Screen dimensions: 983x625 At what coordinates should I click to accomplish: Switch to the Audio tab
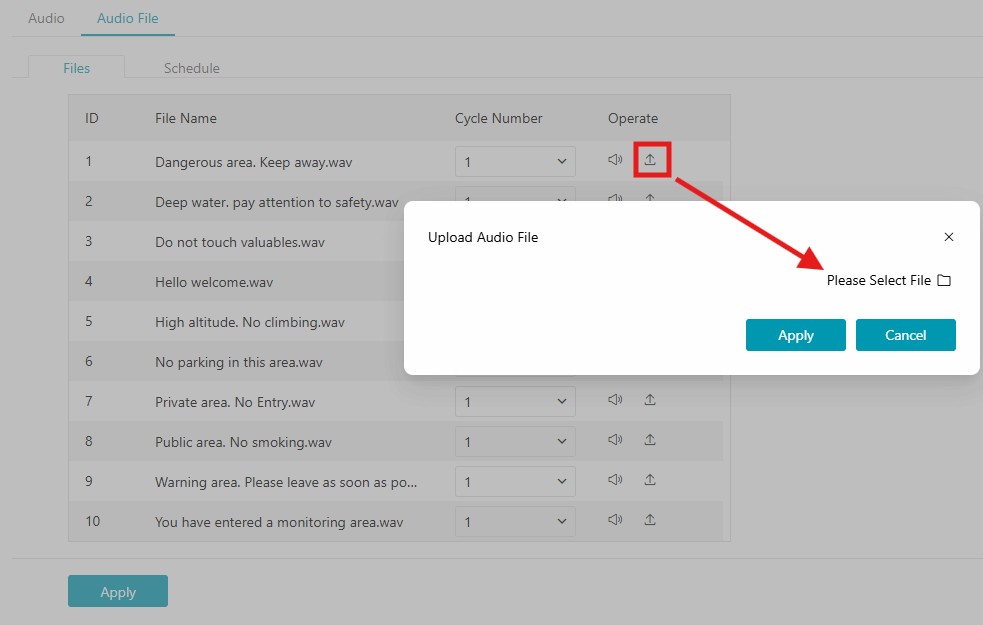pyautogui.click(x=46, y=18)
